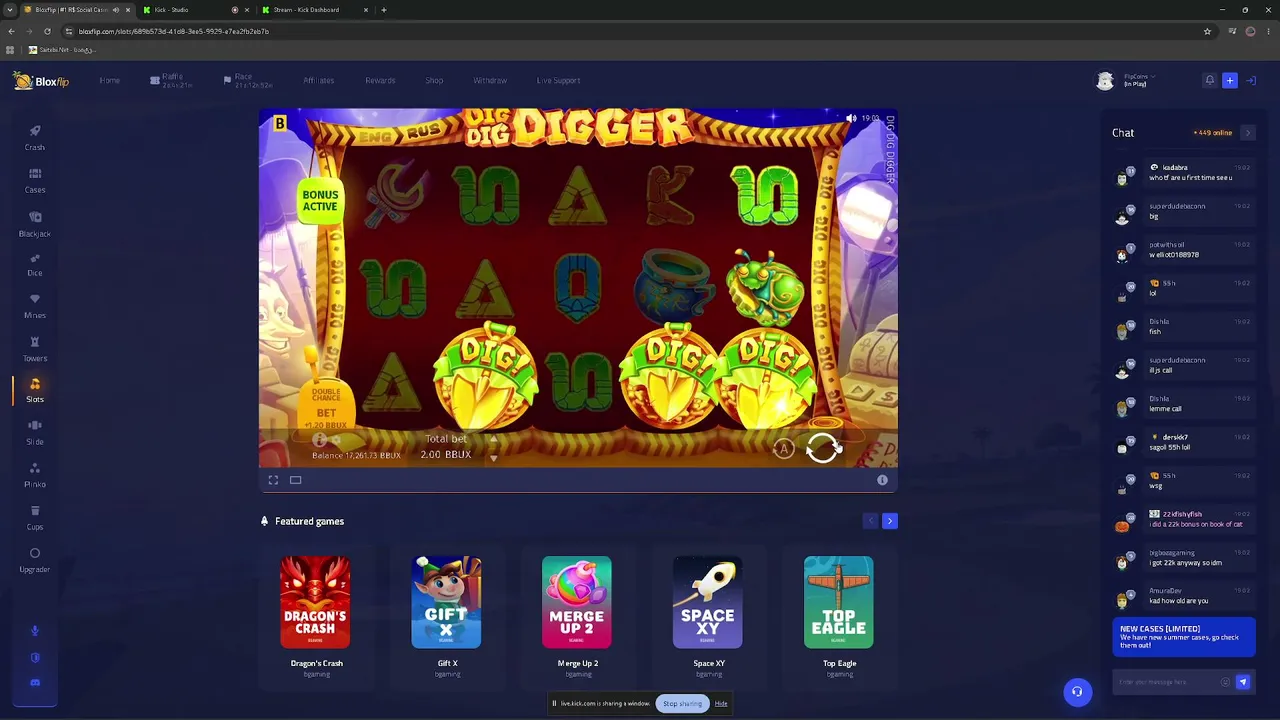Open the New Cases Limited announcement
The width and height of the screenshot is (1280, 720).
(1184, 637)
